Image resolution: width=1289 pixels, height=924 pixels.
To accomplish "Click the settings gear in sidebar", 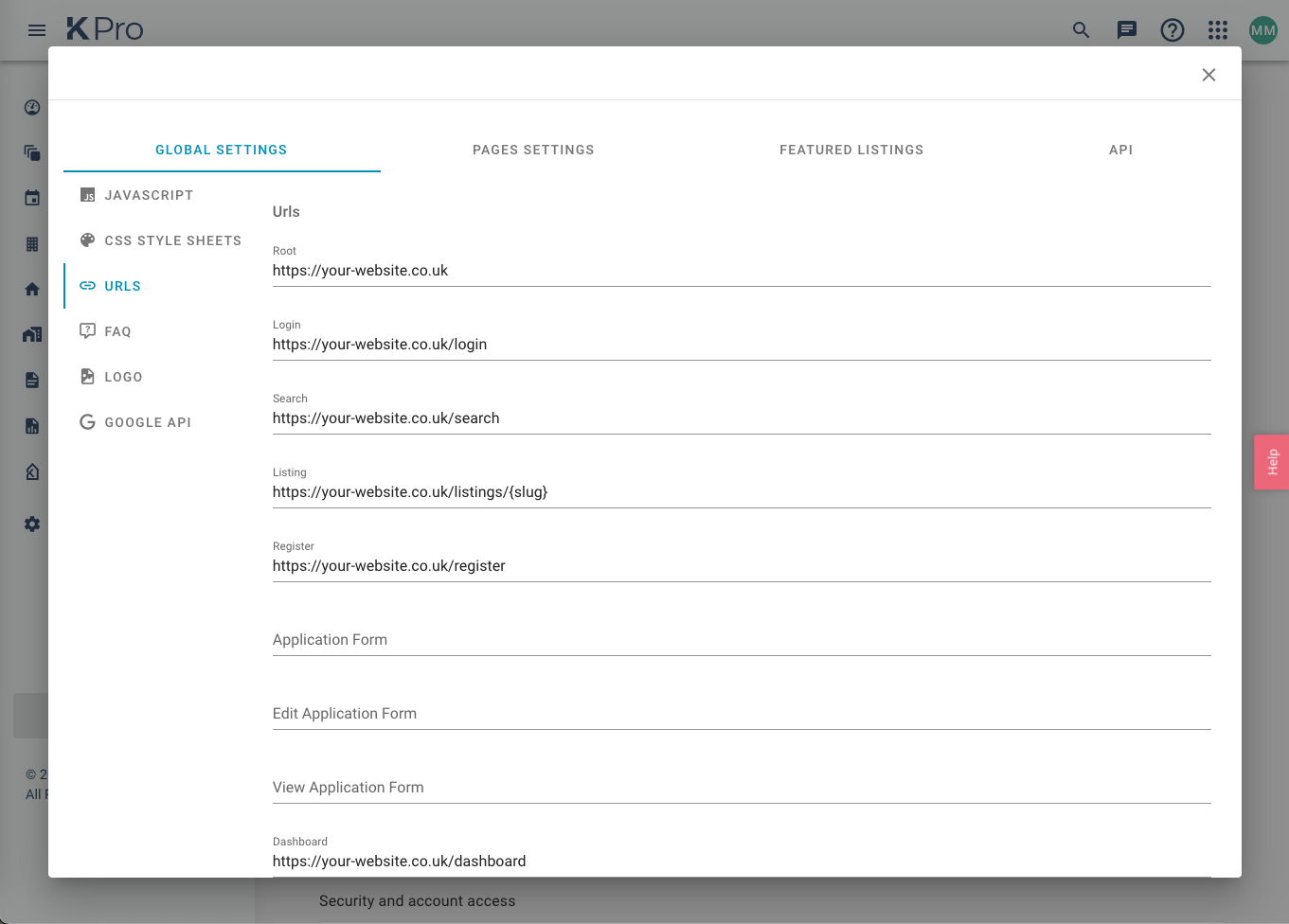I will [31, 524].
